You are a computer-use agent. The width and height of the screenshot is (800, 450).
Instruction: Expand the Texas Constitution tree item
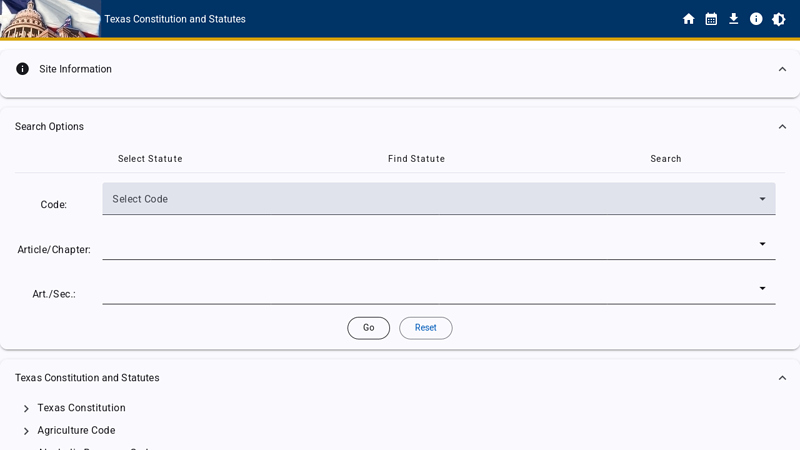(26, 409)
